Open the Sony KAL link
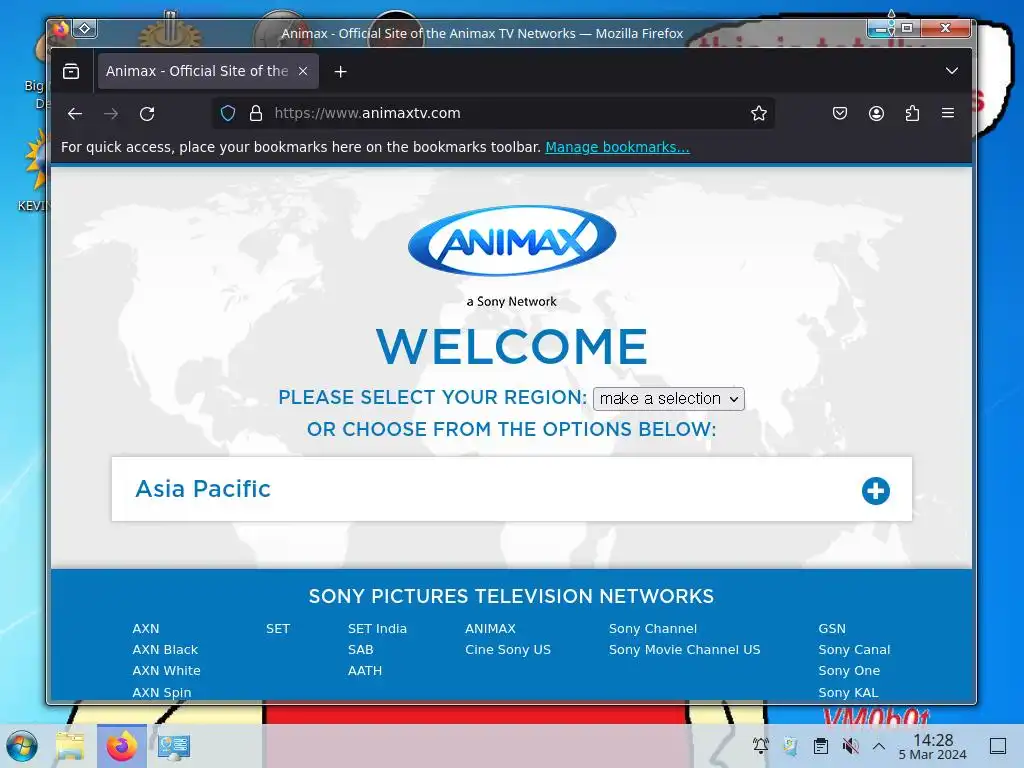Viewport: 1024px width, 768px height. (848, 692)
